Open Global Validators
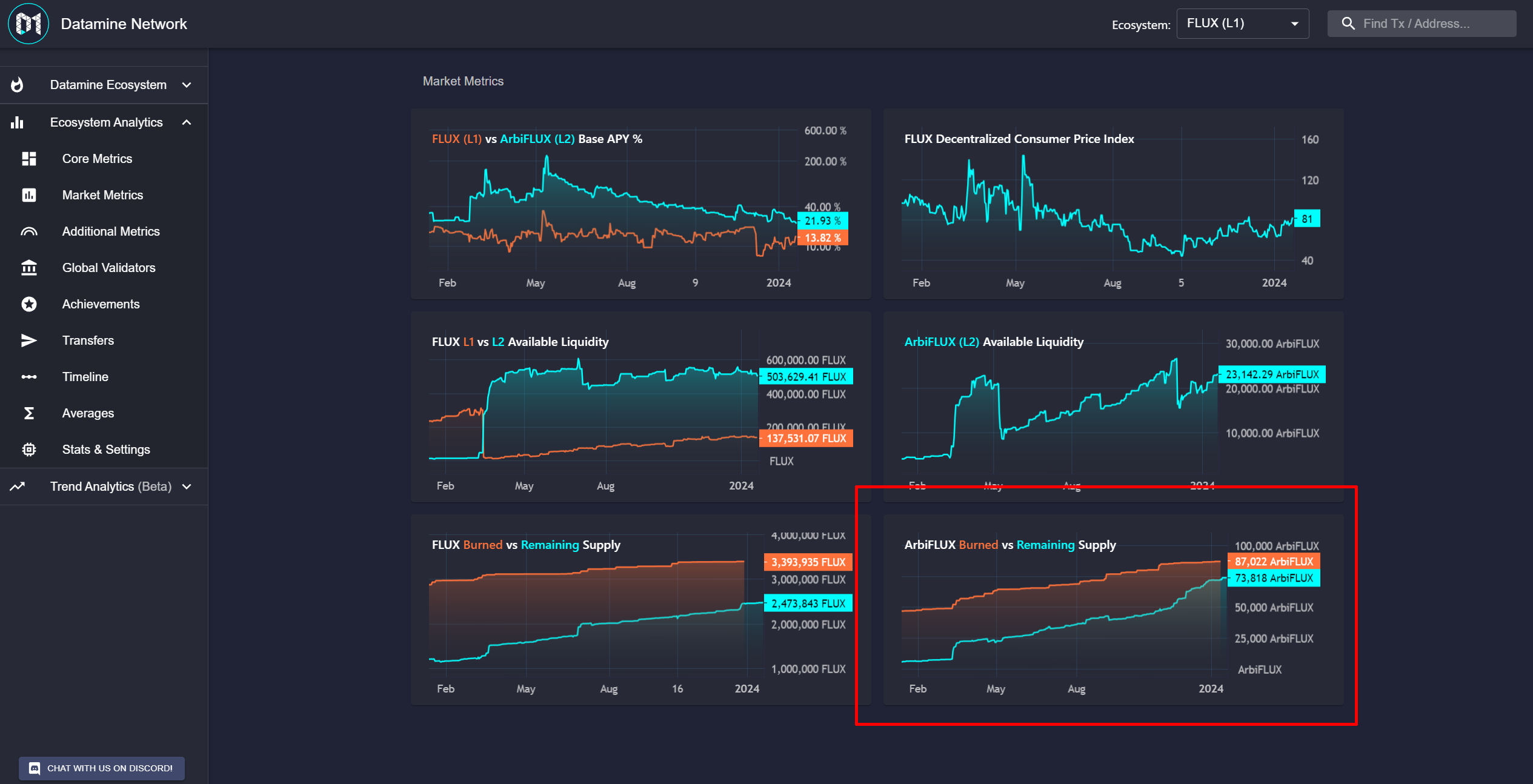Image resolution: width=1533 pixels, height=784 pixels. pyautogui.click(x=104, y=268)
